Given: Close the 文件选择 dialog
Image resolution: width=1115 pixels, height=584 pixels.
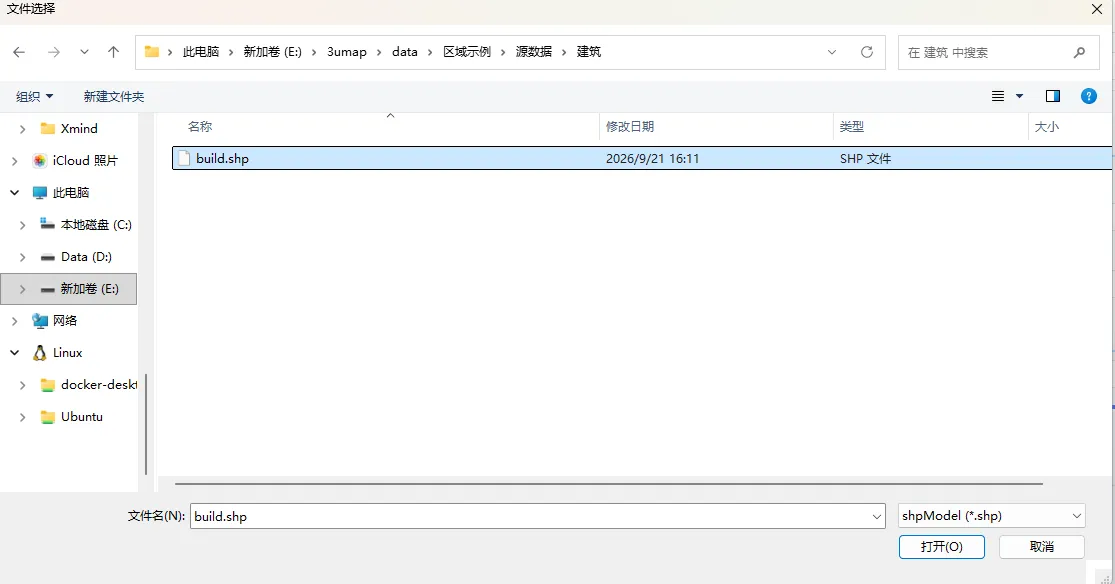Looking at the screenshot, I should 1097,9.
